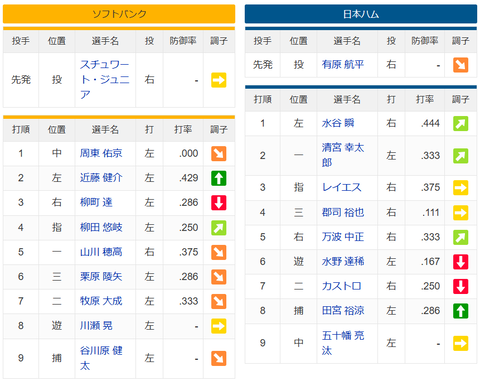
Task: Click condition icon in 山川 穂高 row
Action: click(x=219, y=252)
